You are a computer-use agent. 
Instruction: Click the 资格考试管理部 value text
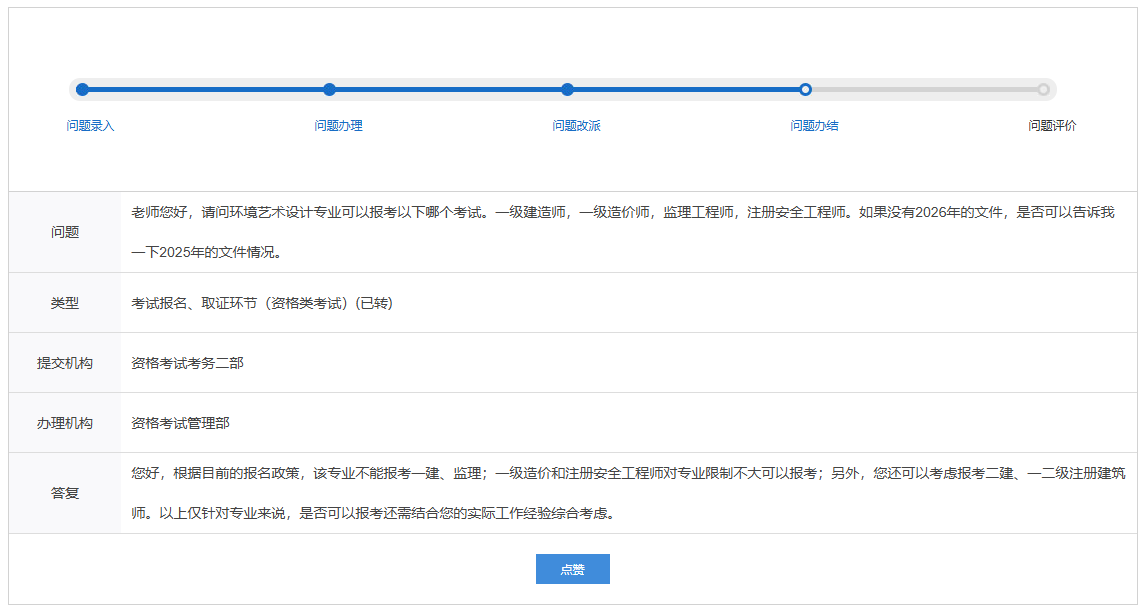[x=180, y=423]
